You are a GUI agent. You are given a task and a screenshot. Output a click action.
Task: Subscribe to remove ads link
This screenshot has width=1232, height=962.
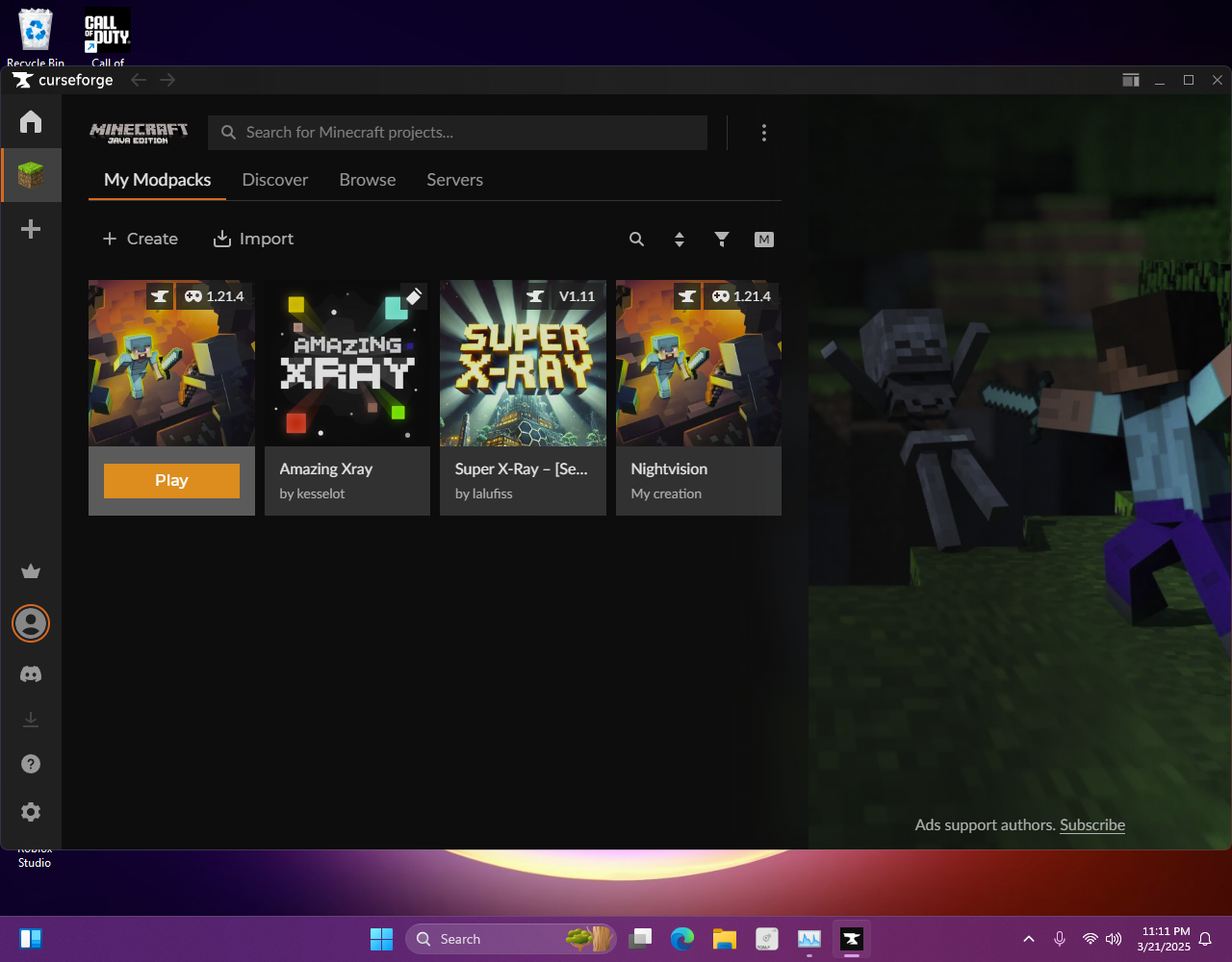tap(1092, 824)
